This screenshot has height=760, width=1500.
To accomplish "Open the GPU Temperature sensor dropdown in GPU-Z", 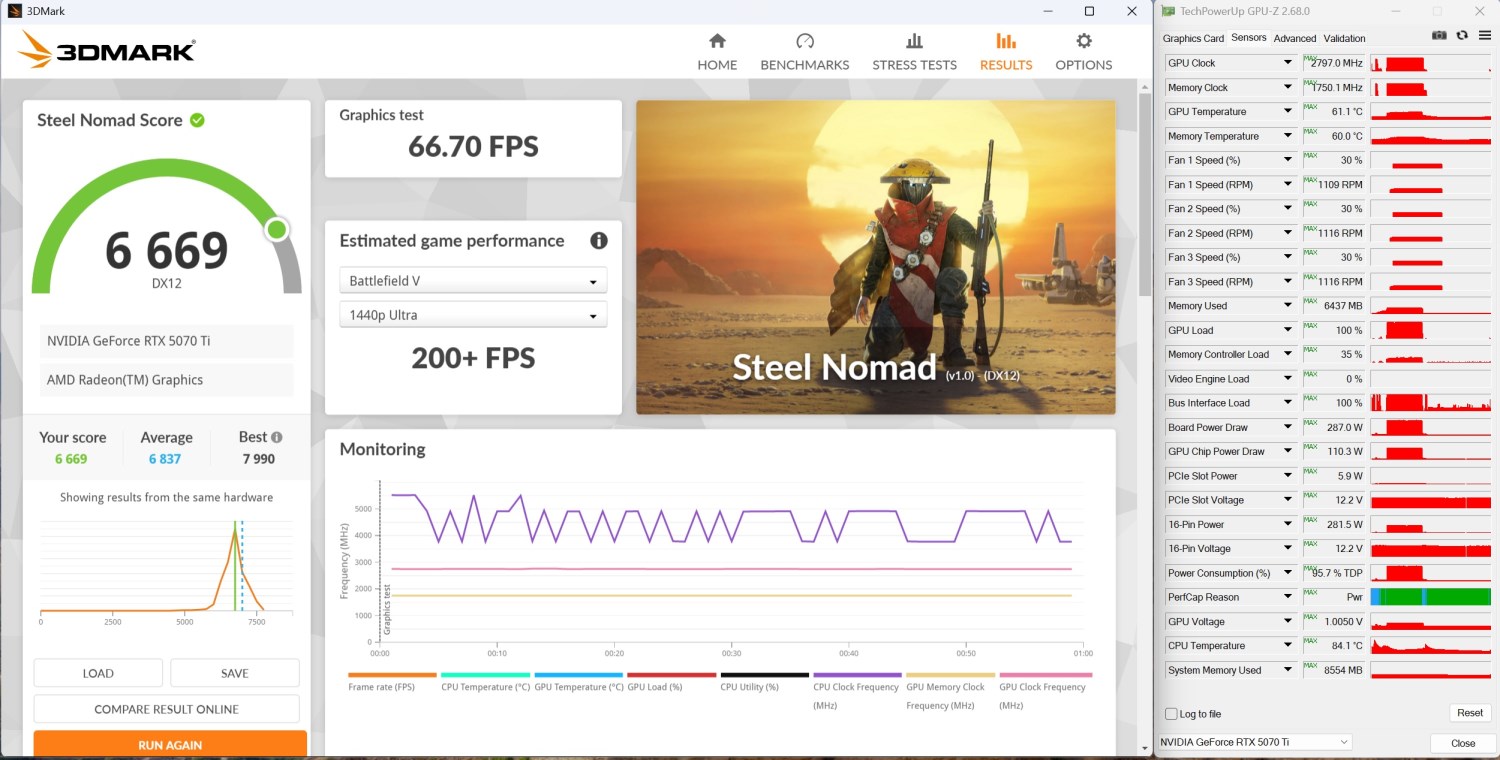I will (1288, 112).
